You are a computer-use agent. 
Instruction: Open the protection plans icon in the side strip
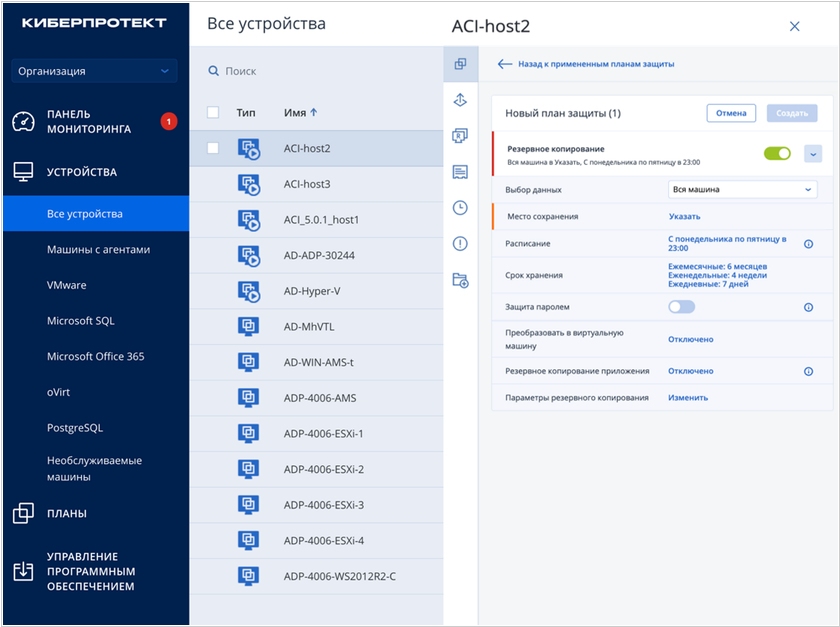point(460,64)
